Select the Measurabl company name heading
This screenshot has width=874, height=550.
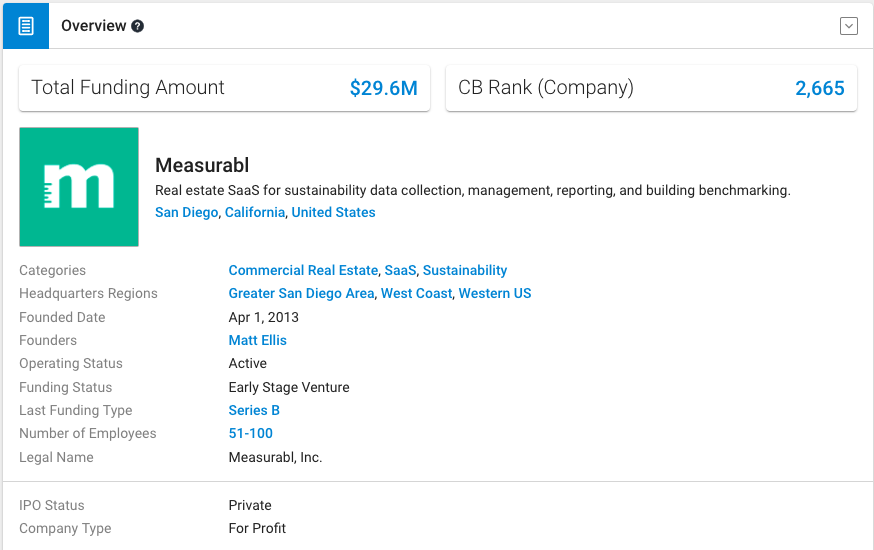pyautogui.click(x=202, y=166)
